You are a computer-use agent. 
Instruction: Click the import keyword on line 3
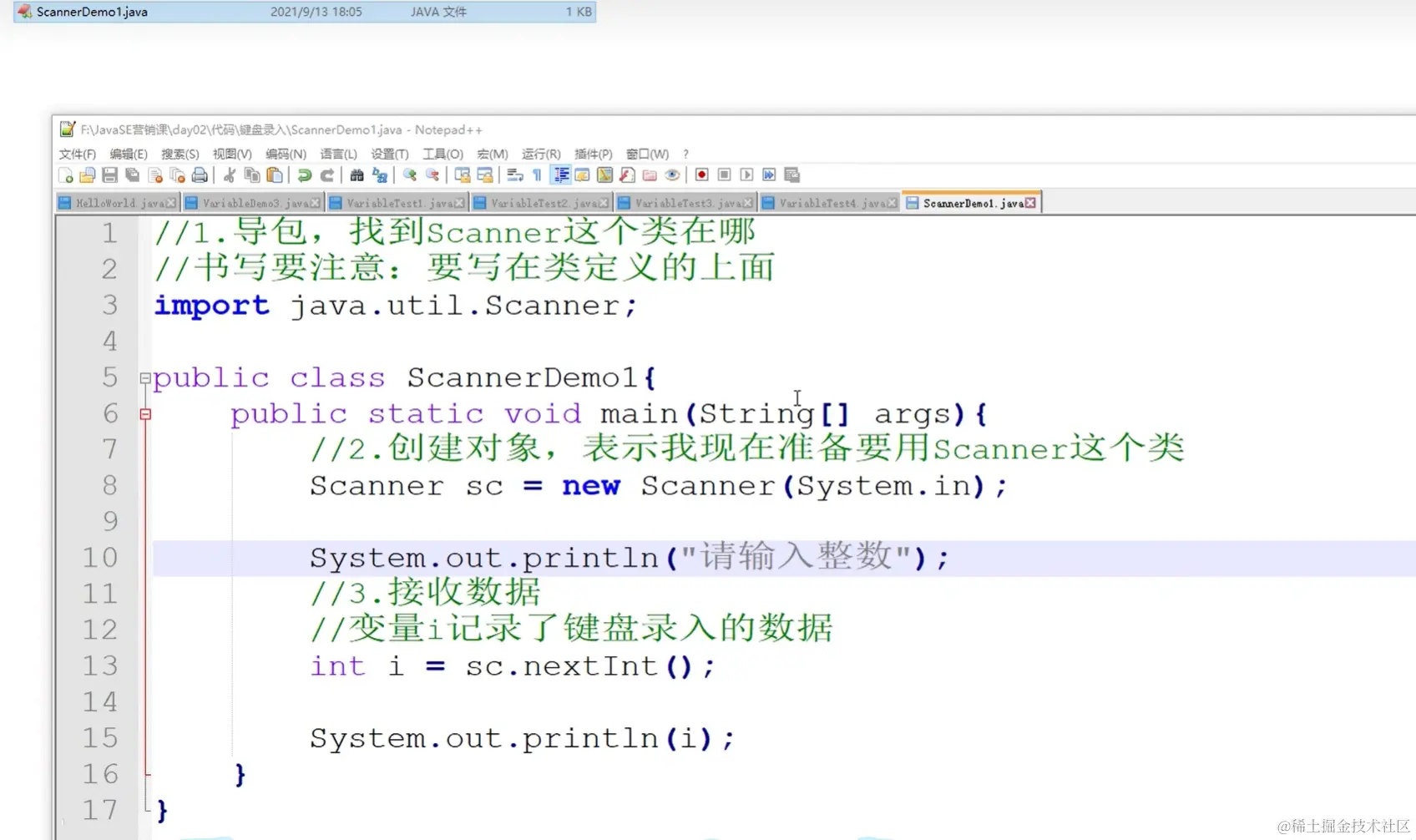[x=211, y=306]
